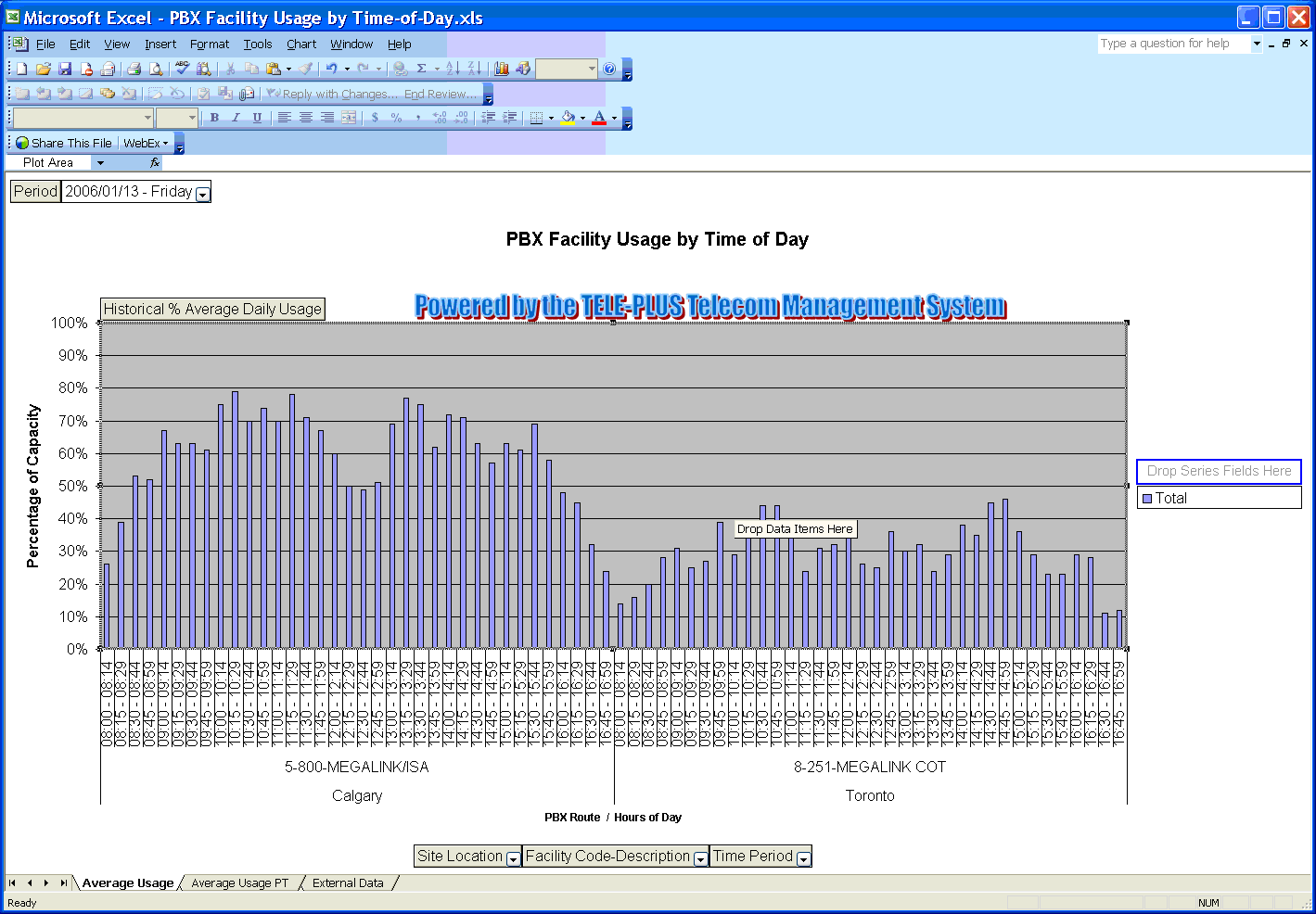Sort ascending with the A-Z icon
The height and width of the screenshot is (914, 1316).
453,69
